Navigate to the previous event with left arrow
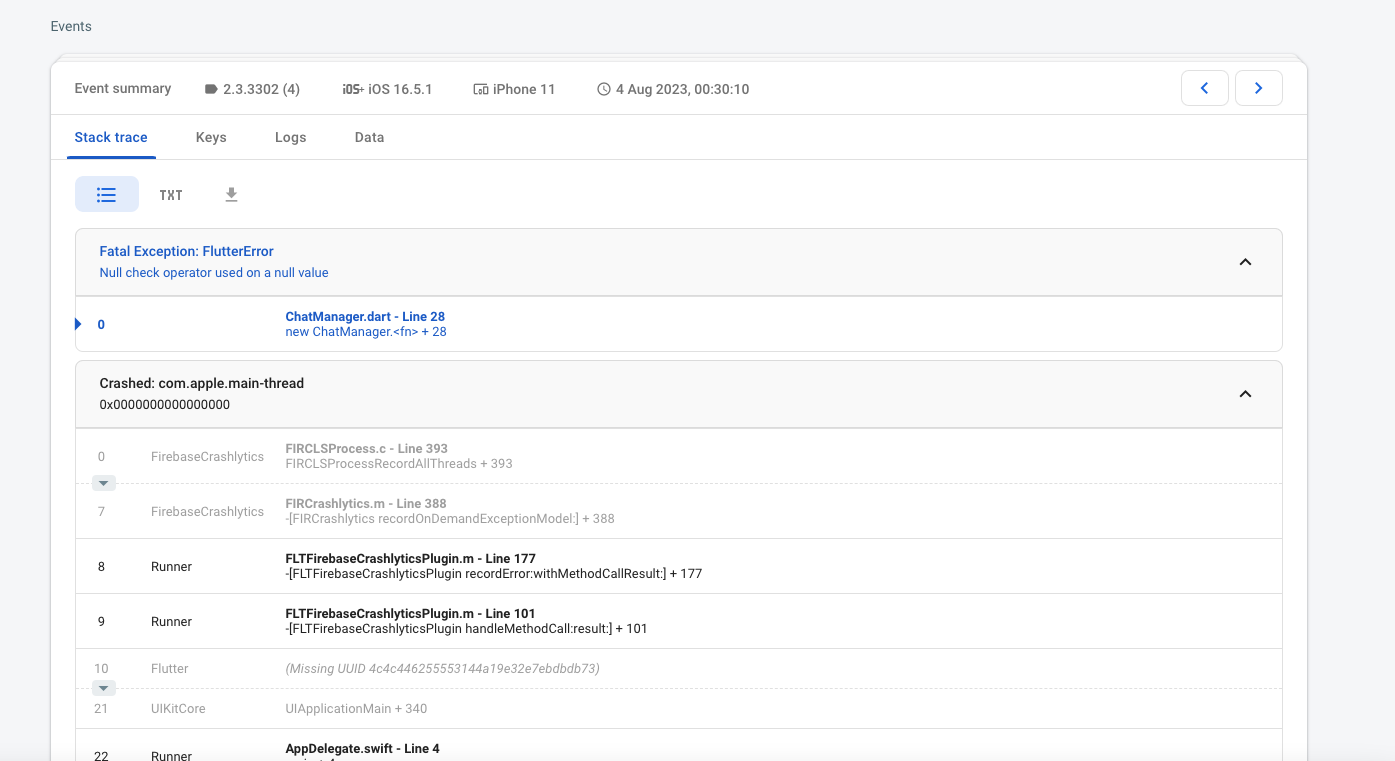 pos(1204,88)
